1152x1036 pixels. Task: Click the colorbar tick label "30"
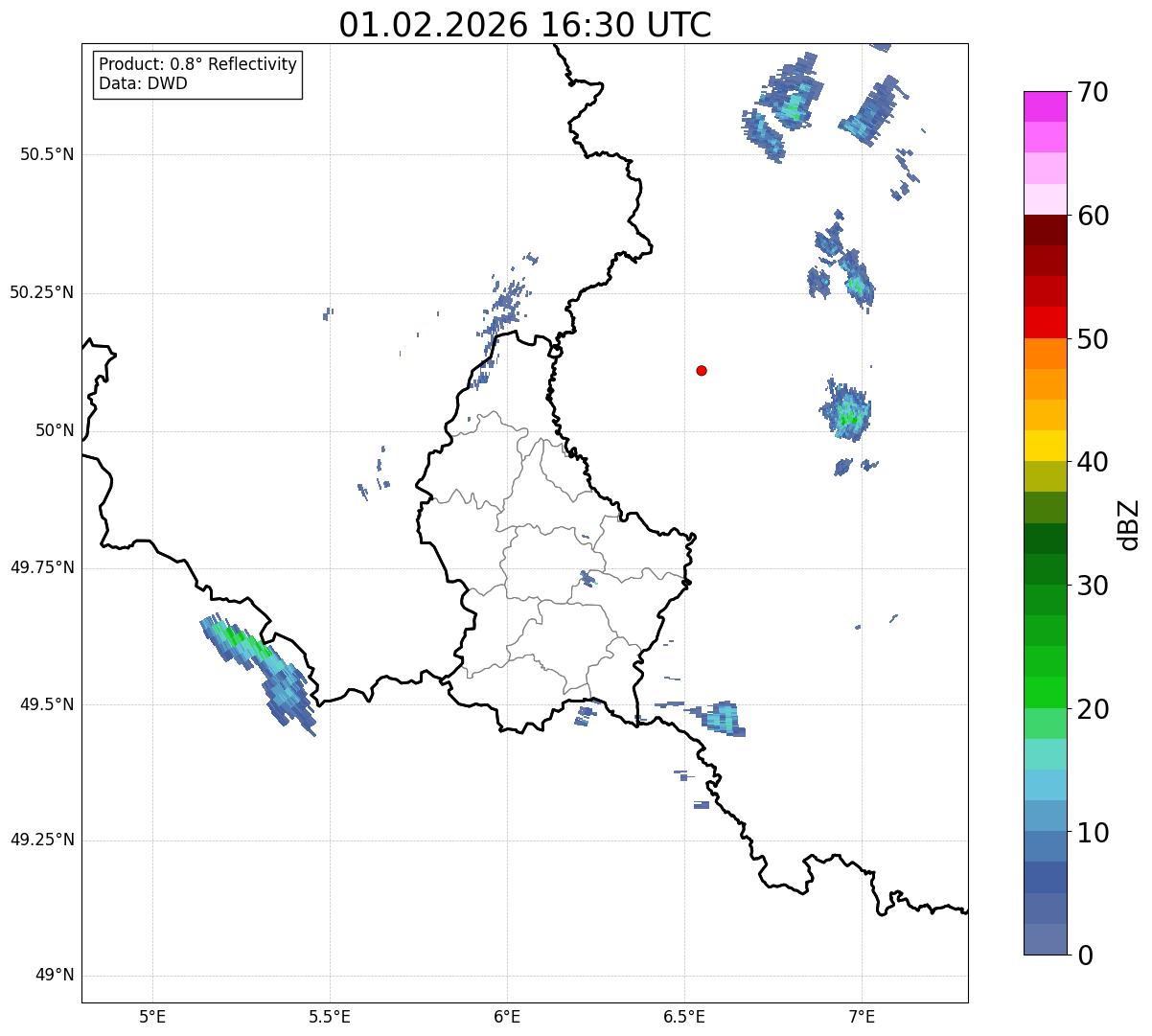pyautogui.click(x=1093, y=586)
